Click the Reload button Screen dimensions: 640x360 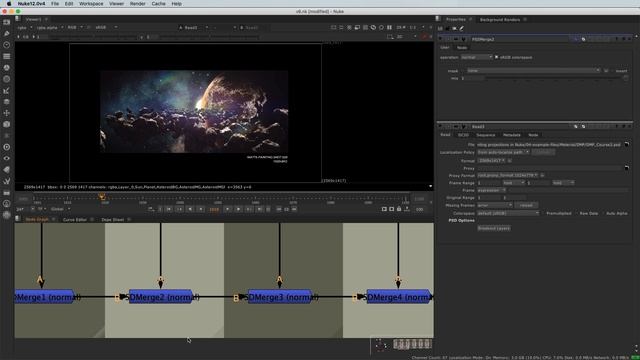point(526,205)
